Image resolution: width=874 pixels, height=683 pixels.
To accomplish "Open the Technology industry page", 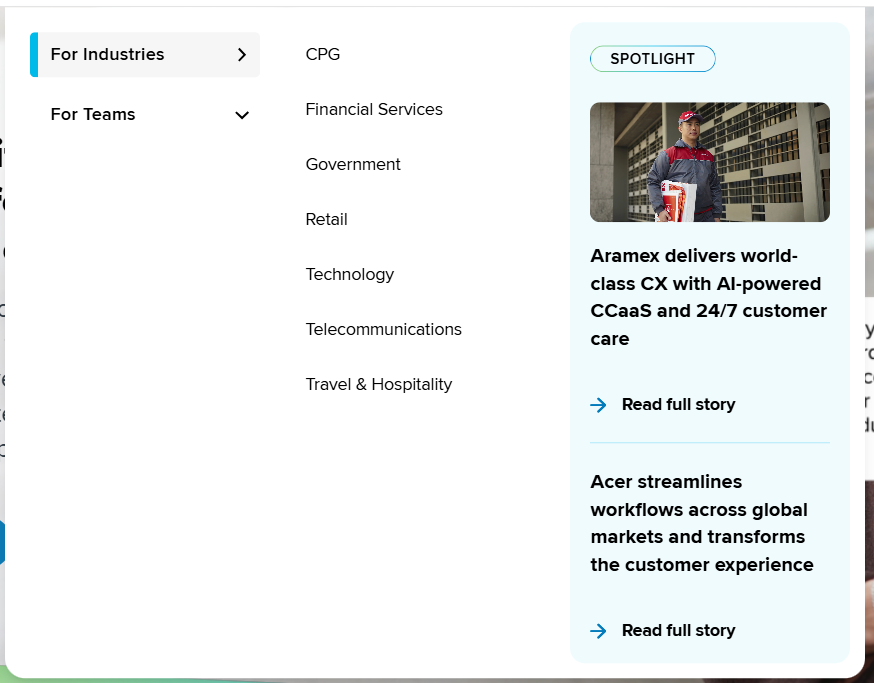I will (x=350, y=274).
